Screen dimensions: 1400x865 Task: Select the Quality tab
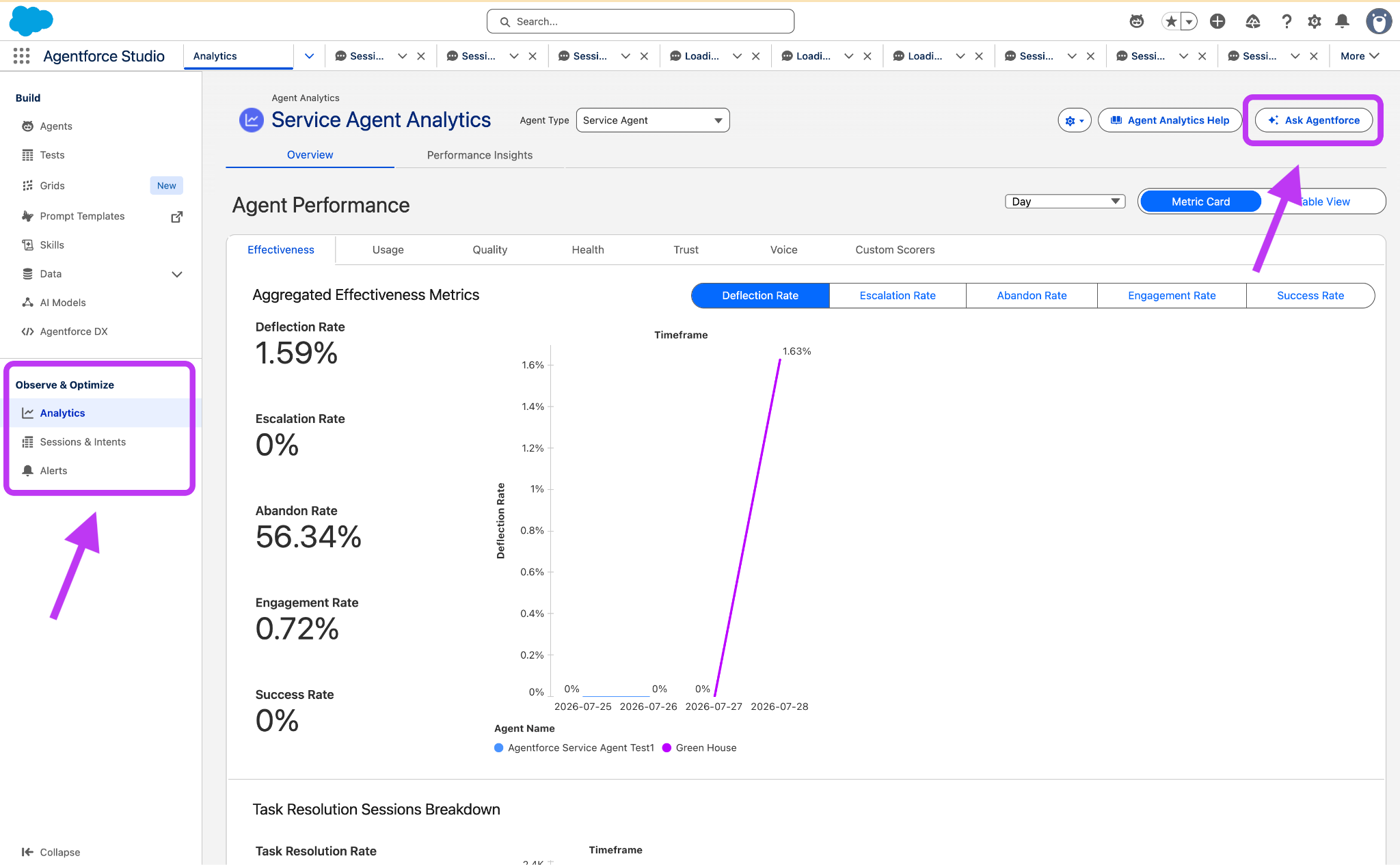pos(489,250)
